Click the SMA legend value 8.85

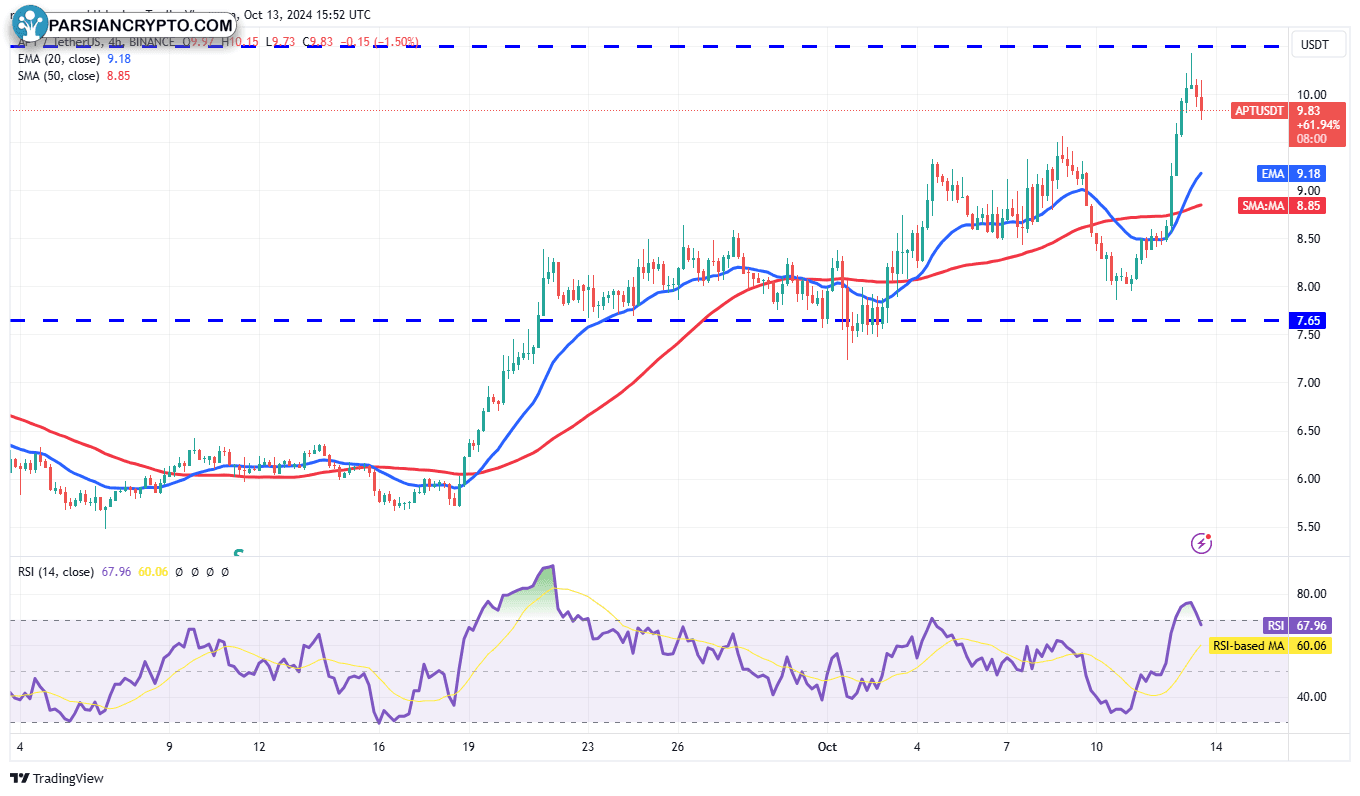(x=118, y=75)
